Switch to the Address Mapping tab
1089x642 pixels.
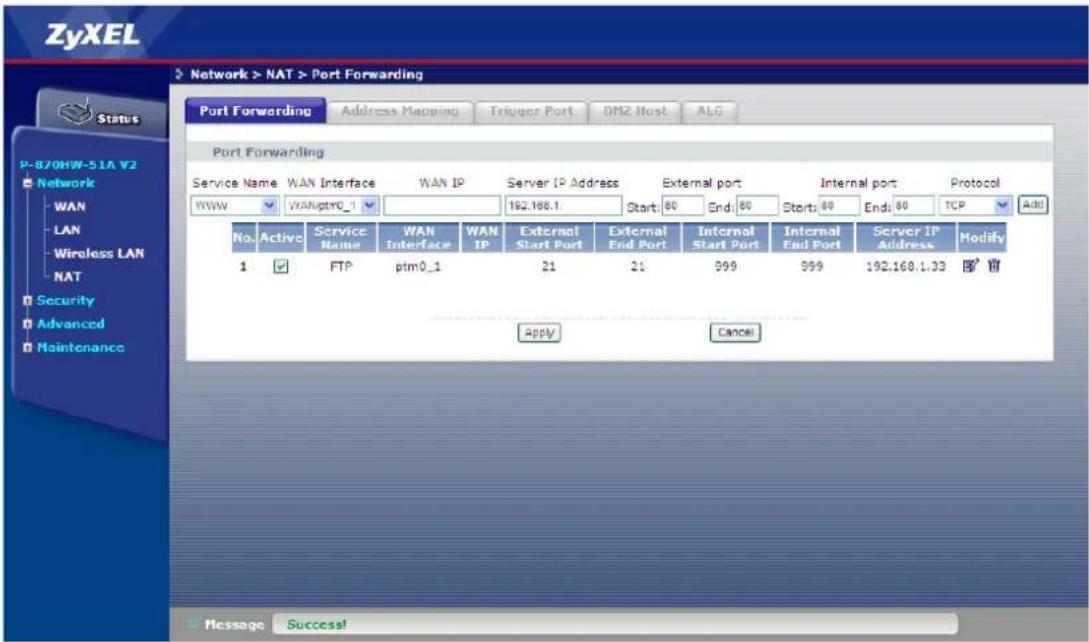399,111
